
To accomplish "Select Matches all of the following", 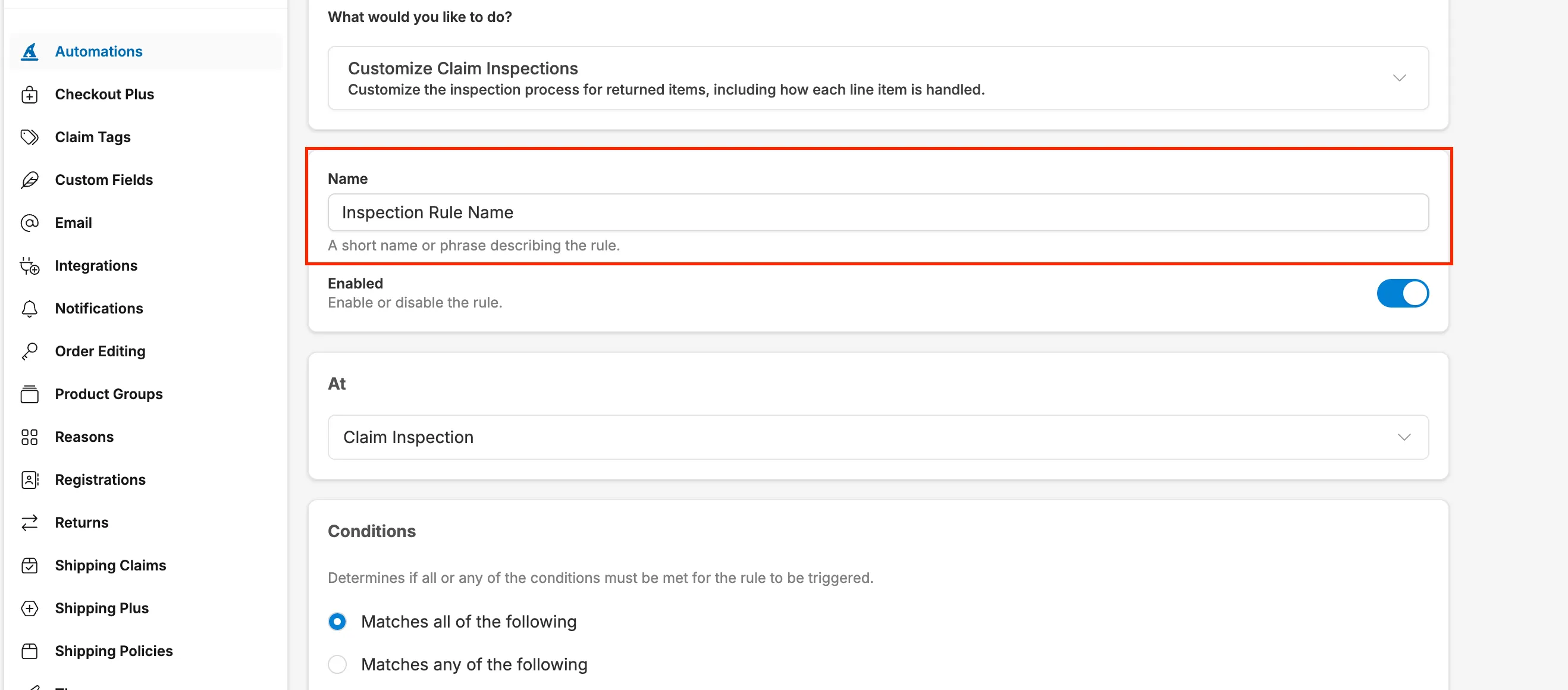I will (x=337, y=621).
